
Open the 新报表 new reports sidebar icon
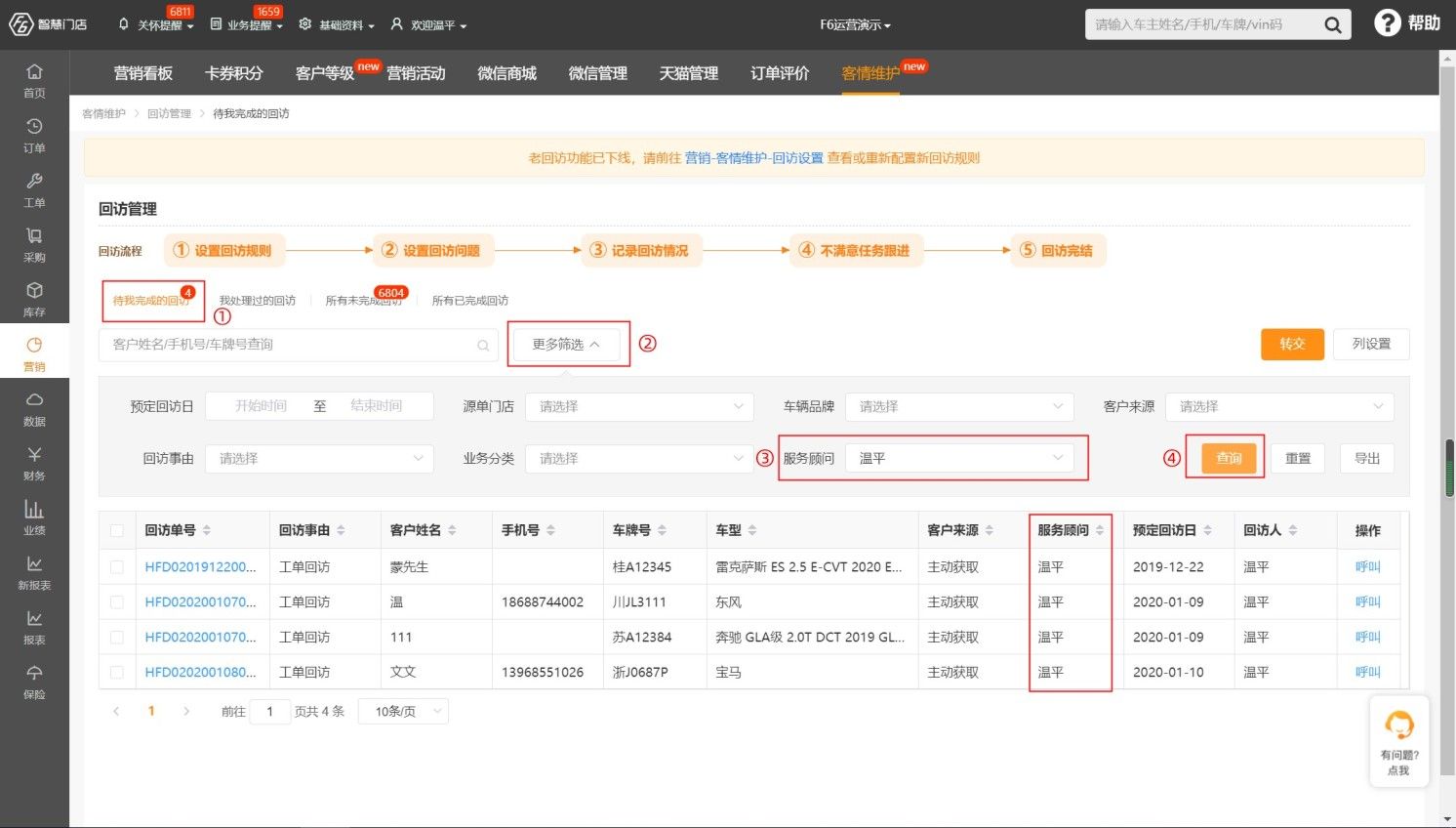click(34, 572)
